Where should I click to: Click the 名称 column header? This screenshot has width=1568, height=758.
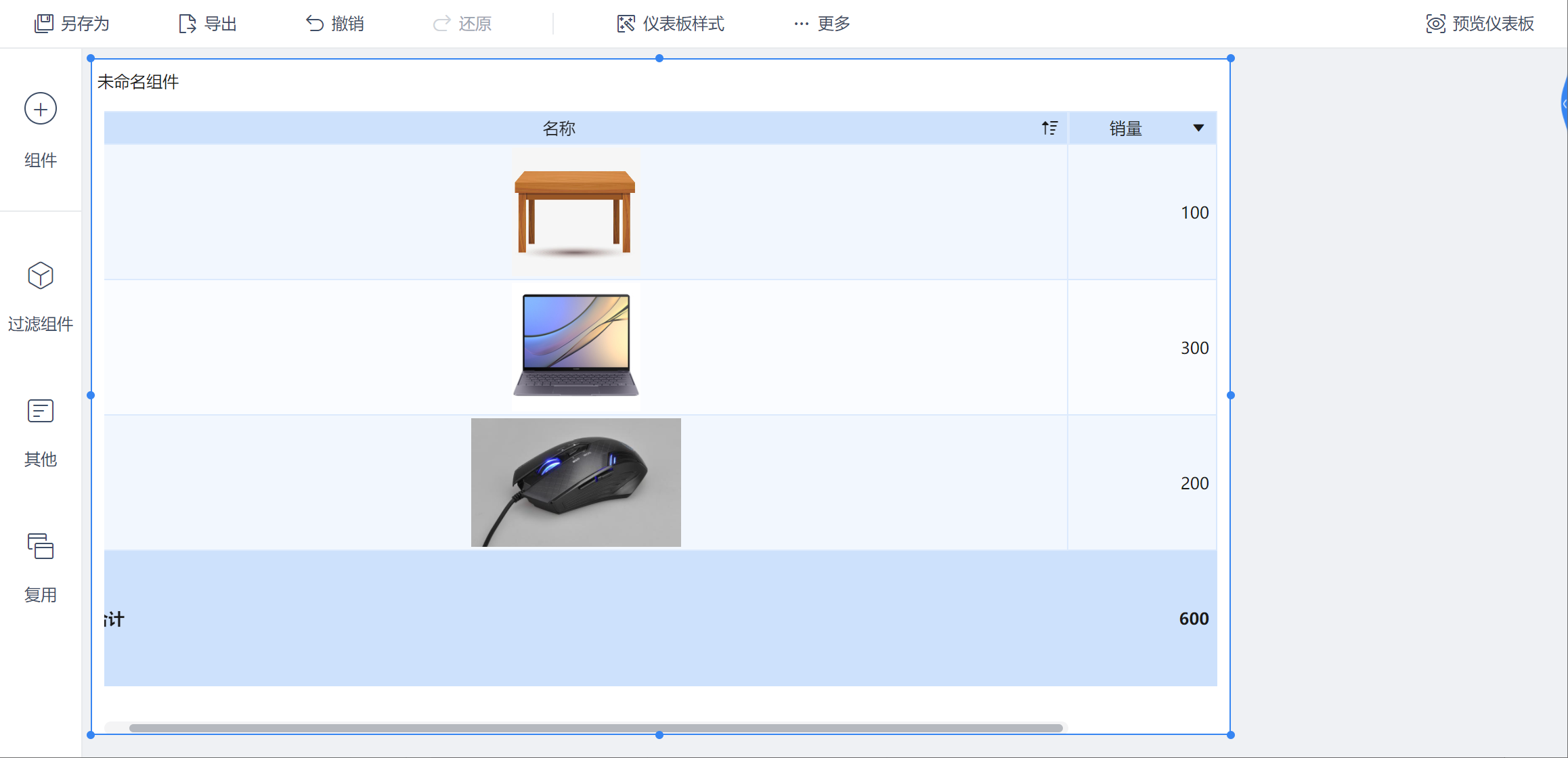pos(559,128)
